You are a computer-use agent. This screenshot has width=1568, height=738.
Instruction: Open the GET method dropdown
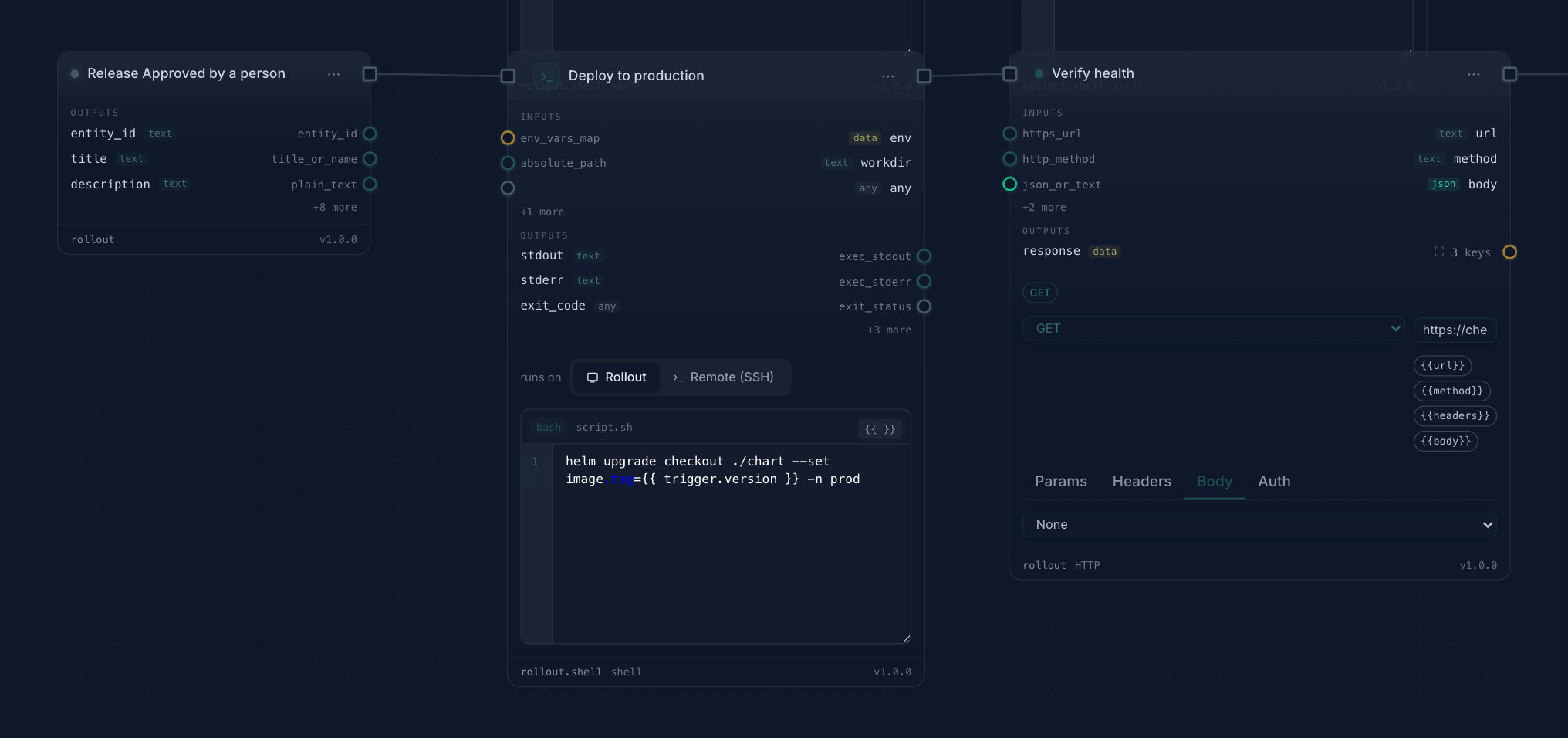[x=1213, y=328]
